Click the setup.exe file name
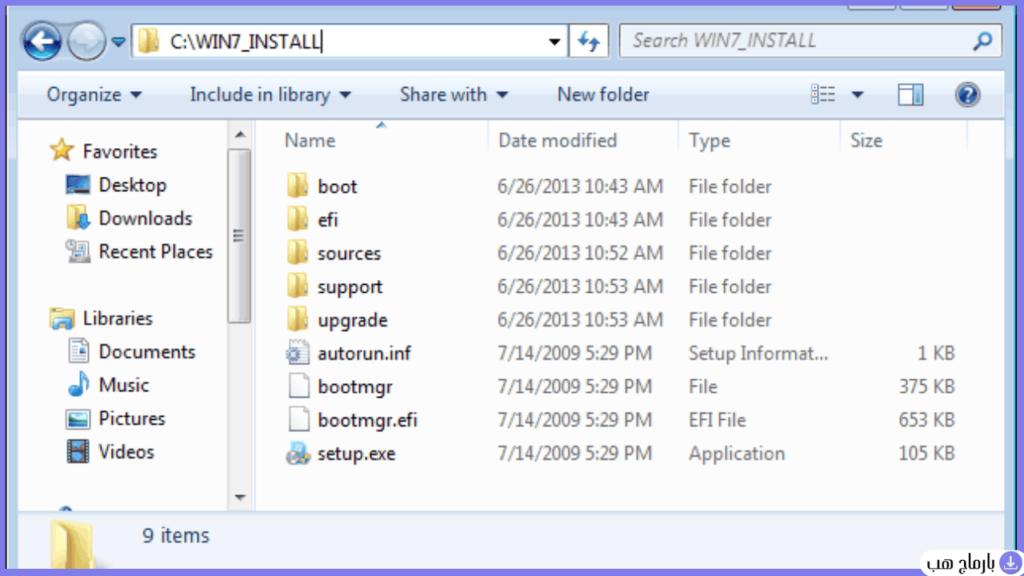The width and height of the screenshot is (1024, 576). pyautogui.click(x=357, y=454)
